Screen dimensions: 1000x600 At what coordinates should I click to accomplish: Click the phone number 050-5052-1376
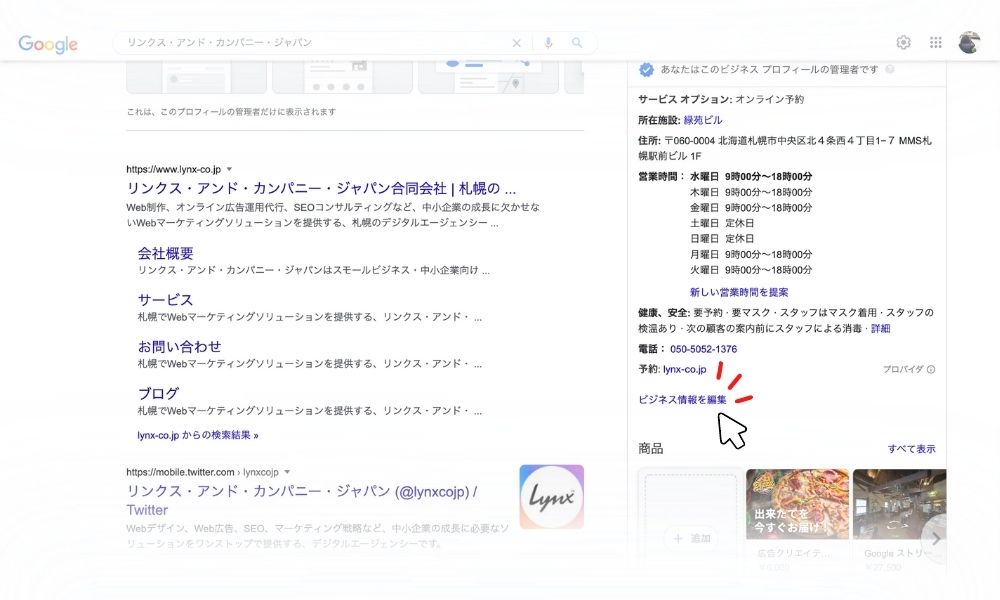coord(703,349)
